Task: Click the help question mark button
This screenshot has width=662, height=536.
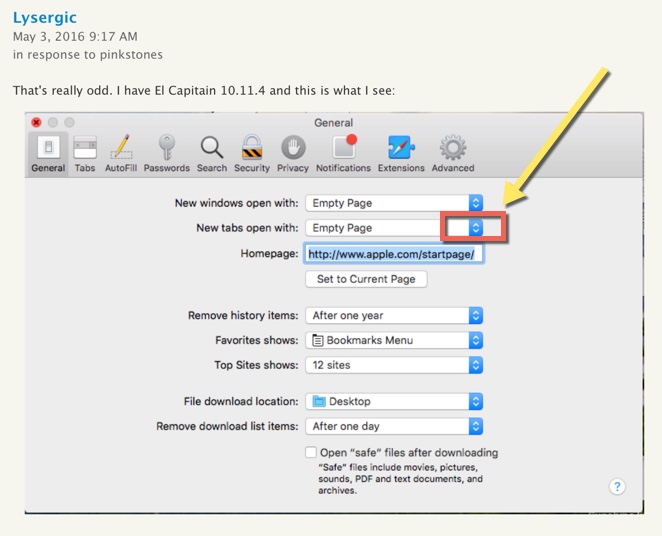Action: coord(617,487)
